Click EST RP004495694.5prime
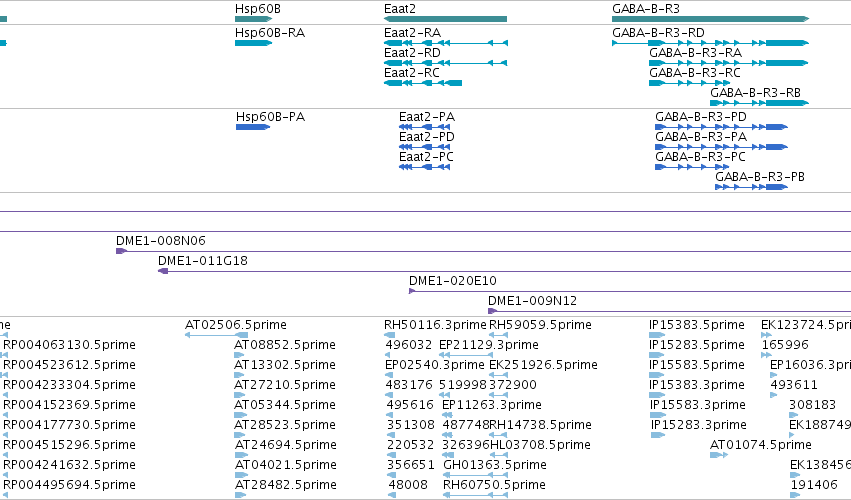This screenshot has width=851, height=500. (x=69, y=485)
